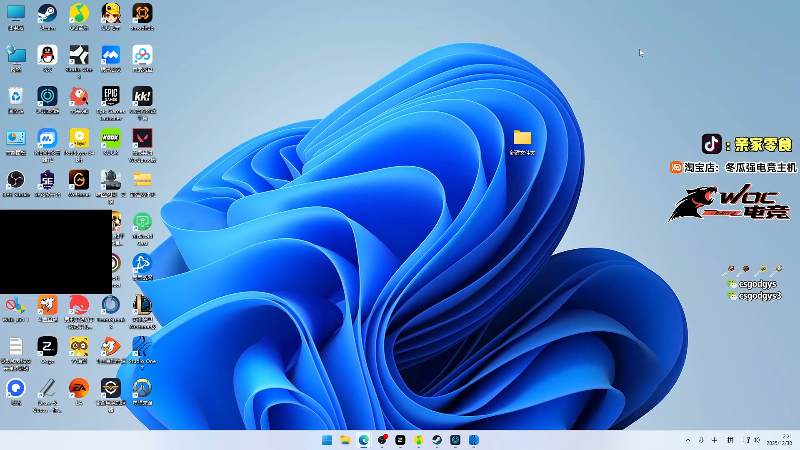
Task: Open Tencent Meeting blue shortcut
Action: (x=111, y=55)
